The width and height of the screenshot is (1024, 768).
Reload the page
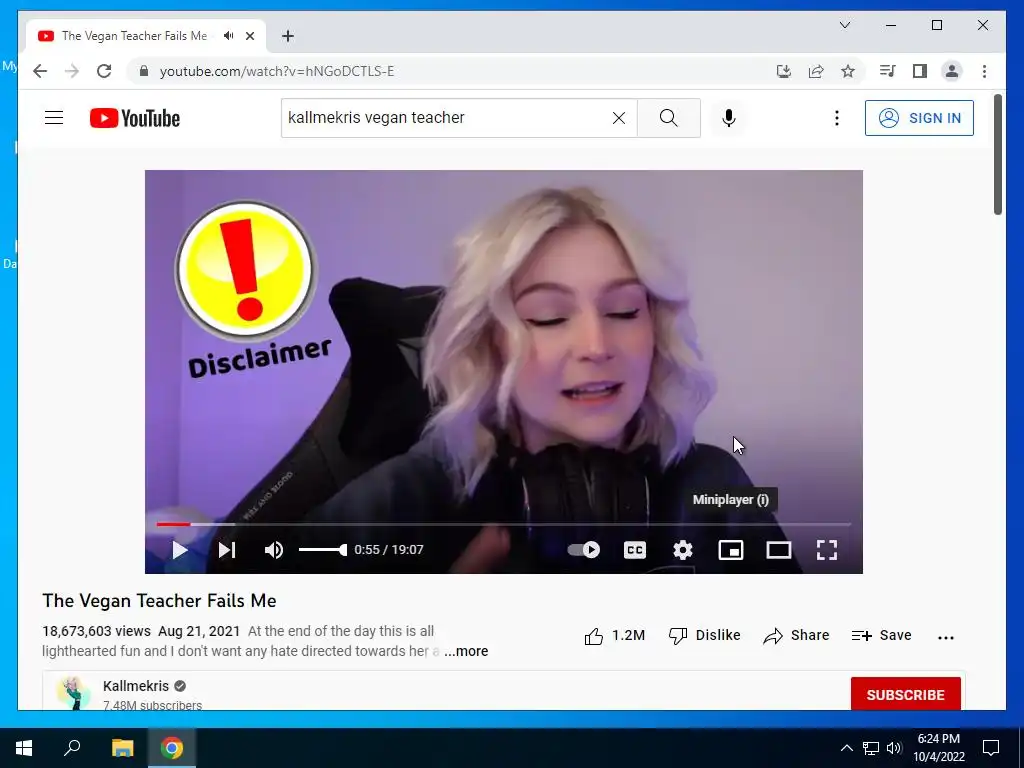104,71
